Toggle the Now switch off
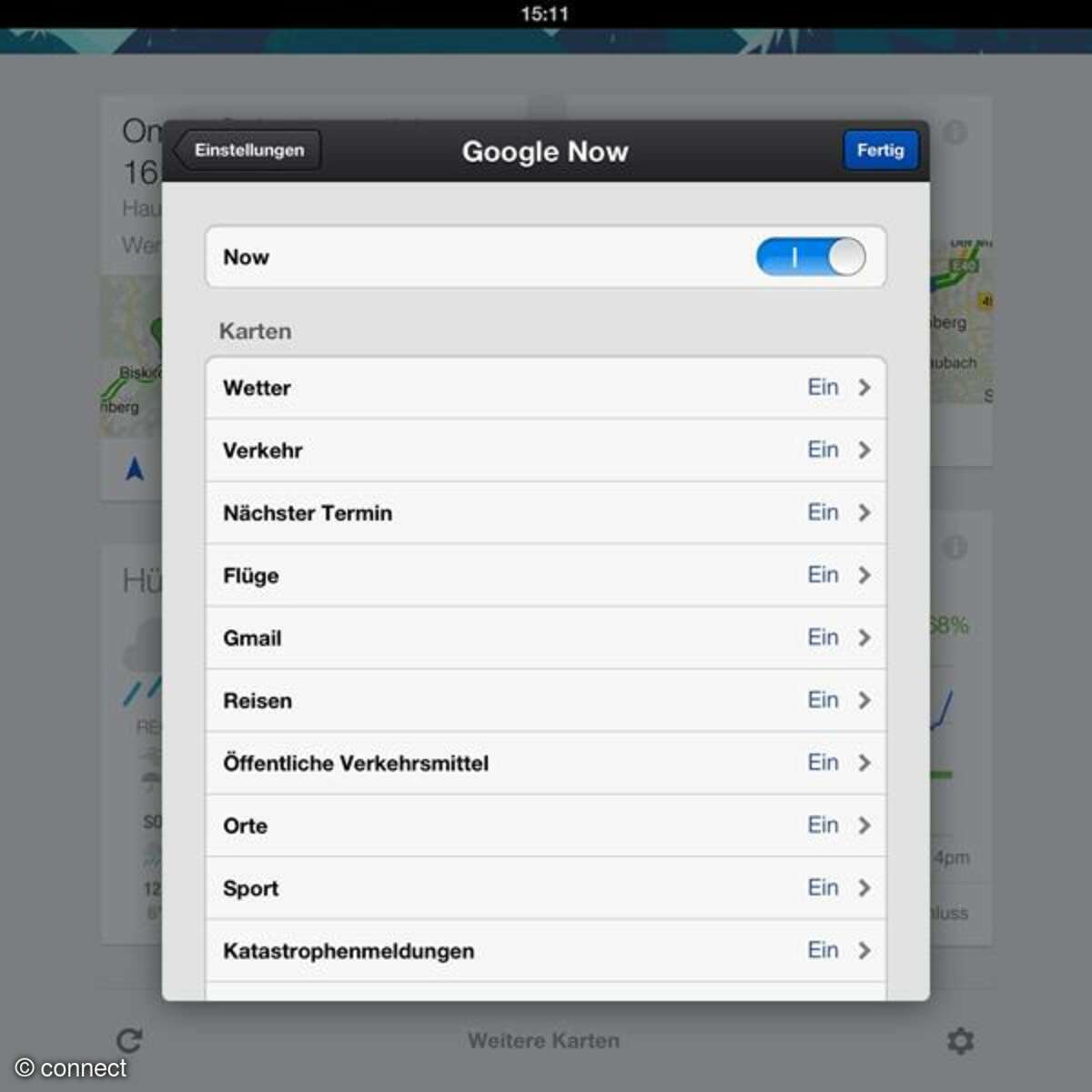This screenshot has width=1092, height=1092. (x=811, y=257)
